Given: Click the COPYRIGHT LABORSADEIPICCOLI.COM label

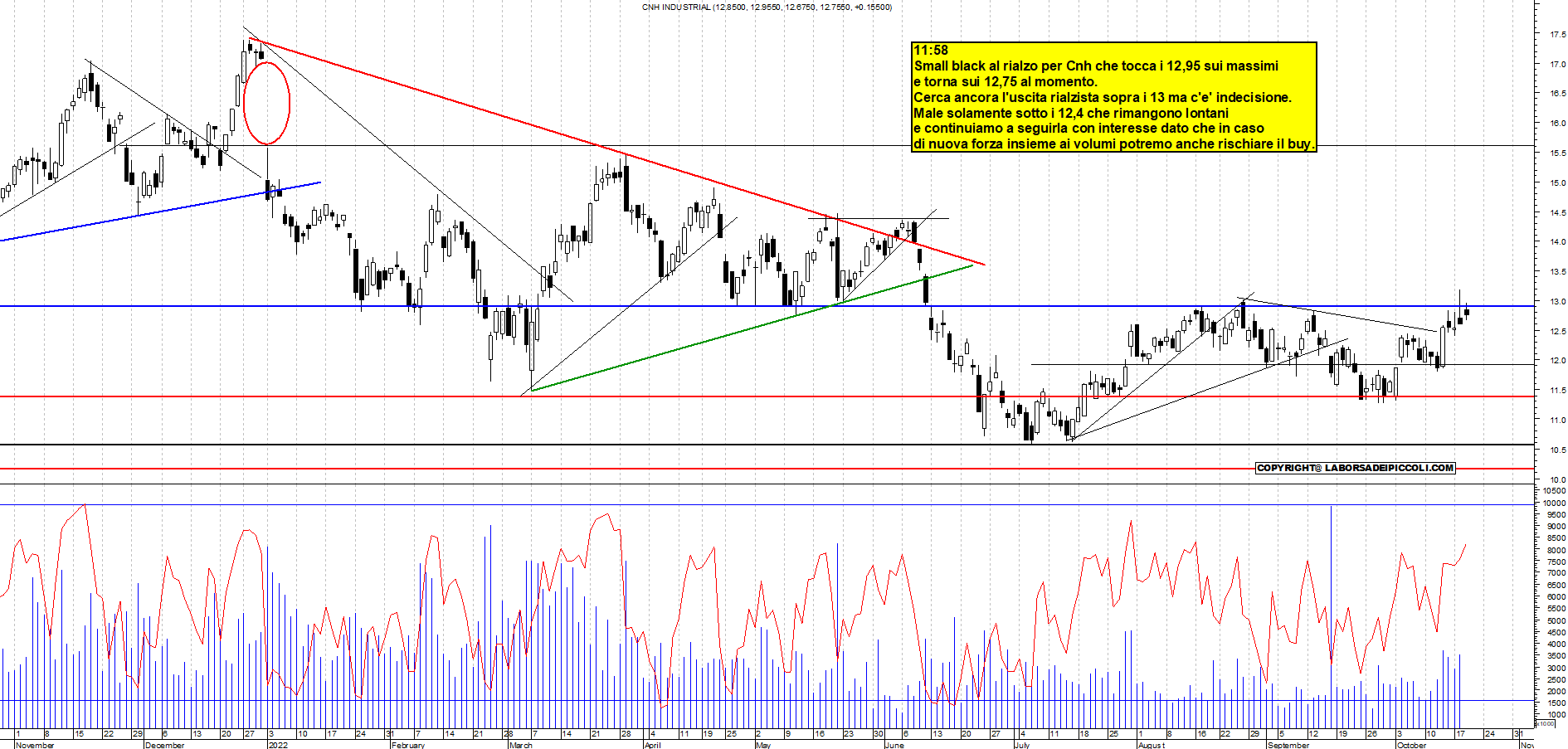Looking at the screenshot, I should click(1356, 468).
